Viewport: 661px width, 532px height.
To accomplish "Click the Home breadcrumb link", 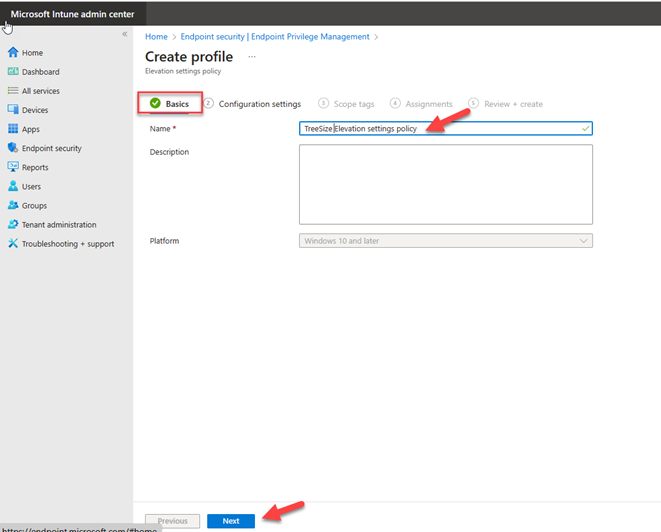I will [x=156, y=37].
